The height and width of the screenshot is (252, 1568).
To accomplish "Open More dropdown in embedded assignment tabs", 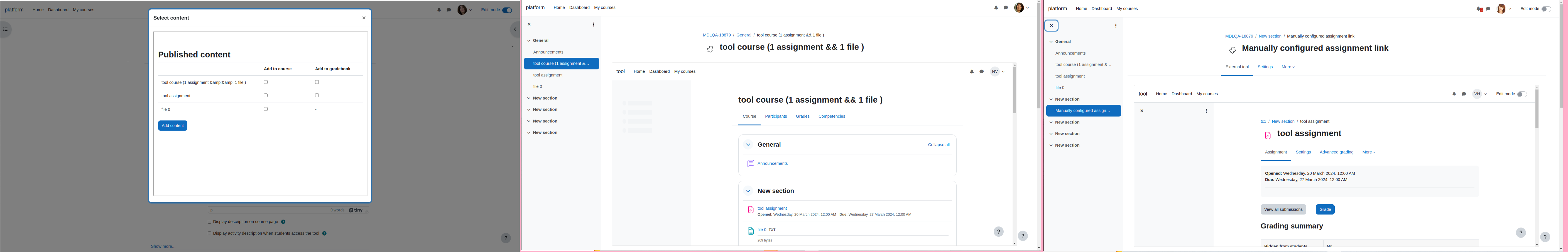I will click(1369, 152).
